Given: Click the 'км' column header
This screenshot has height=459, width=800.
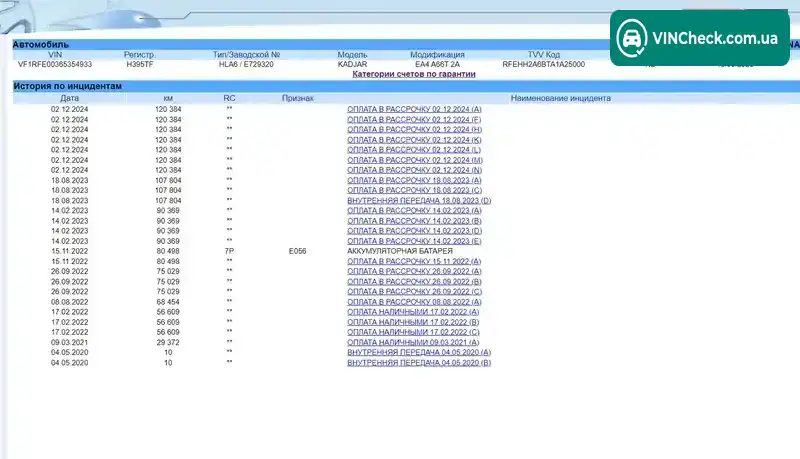Looking at the screenshot, I should [168, 98].
